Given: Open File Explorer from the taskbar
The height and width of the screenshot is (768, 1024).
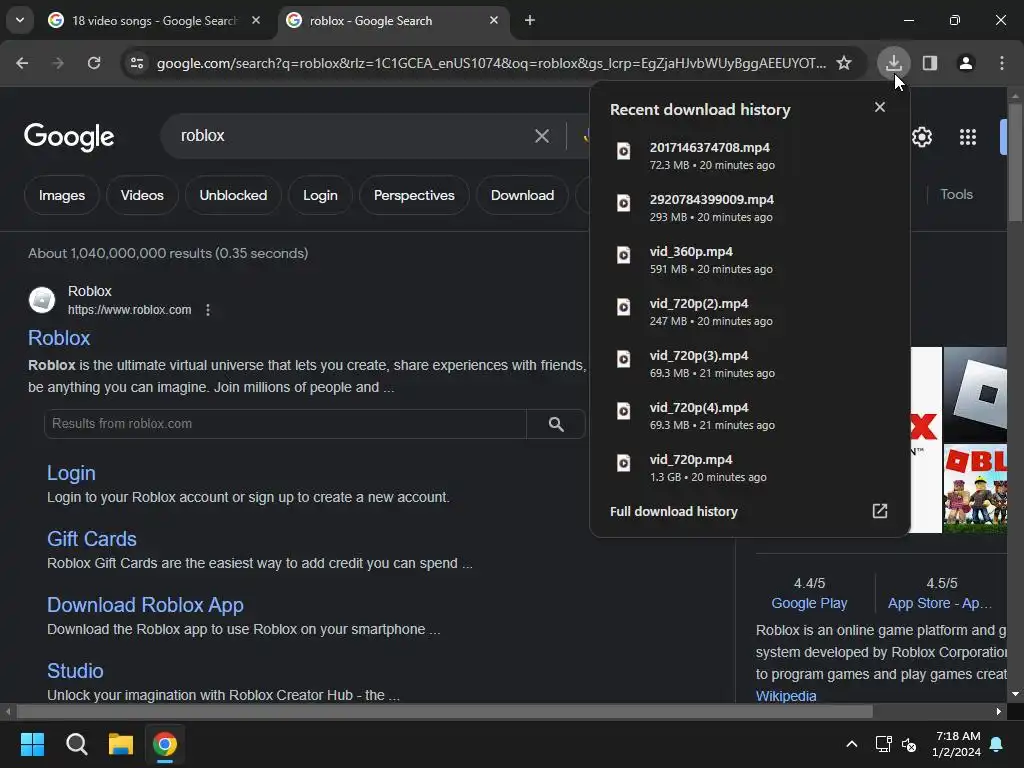Looking at the screenshot, I should [121, 744].
